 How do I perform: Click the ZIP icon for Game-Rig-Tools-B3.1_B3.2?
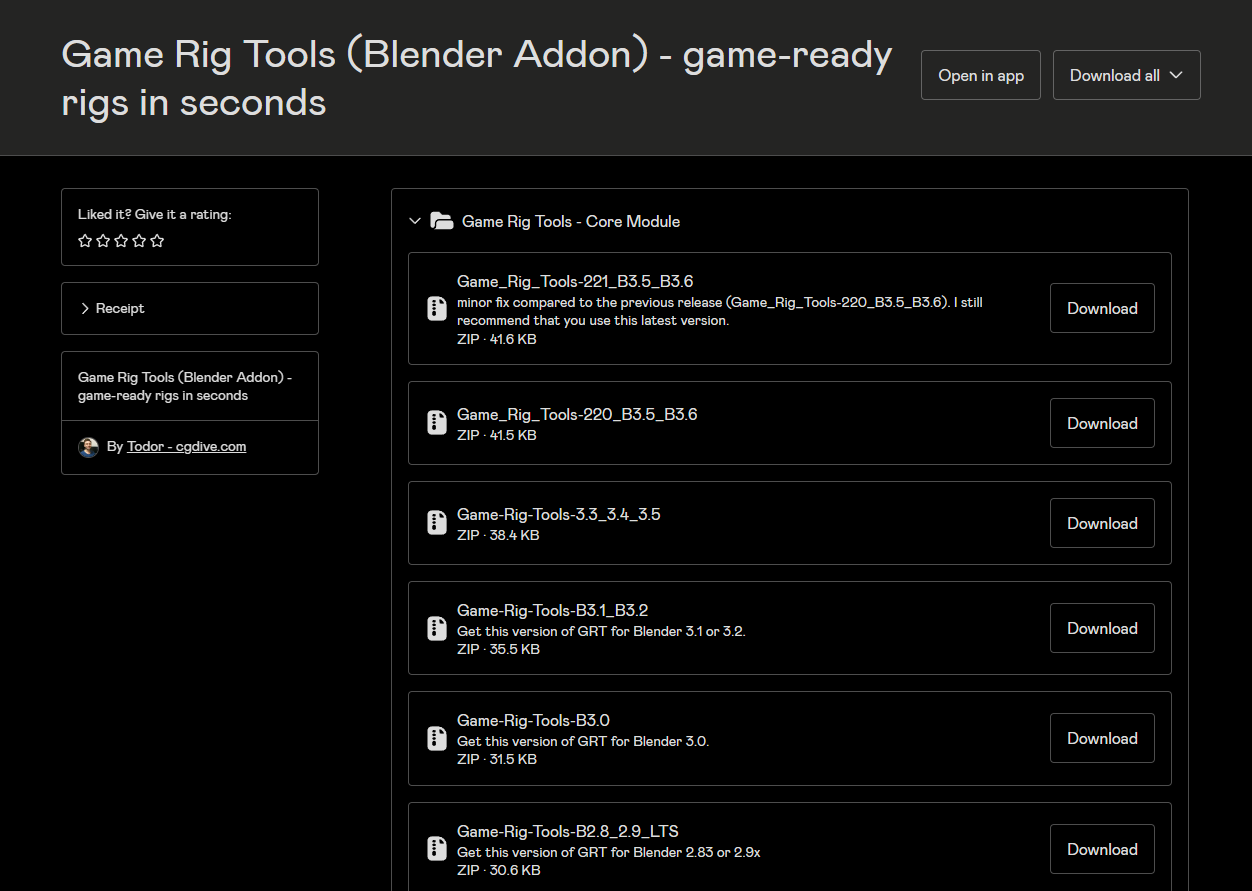[x=436, y=628]
